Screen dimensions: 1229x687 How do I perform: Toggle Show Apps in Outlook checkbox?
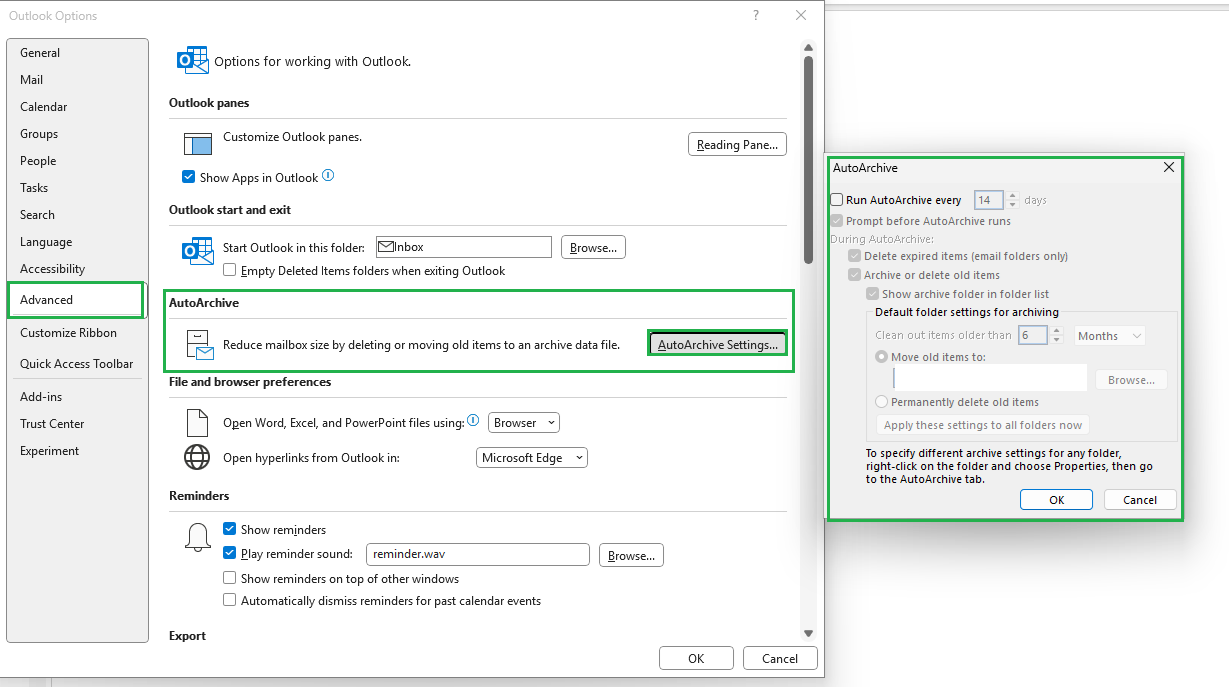(189, 177)
